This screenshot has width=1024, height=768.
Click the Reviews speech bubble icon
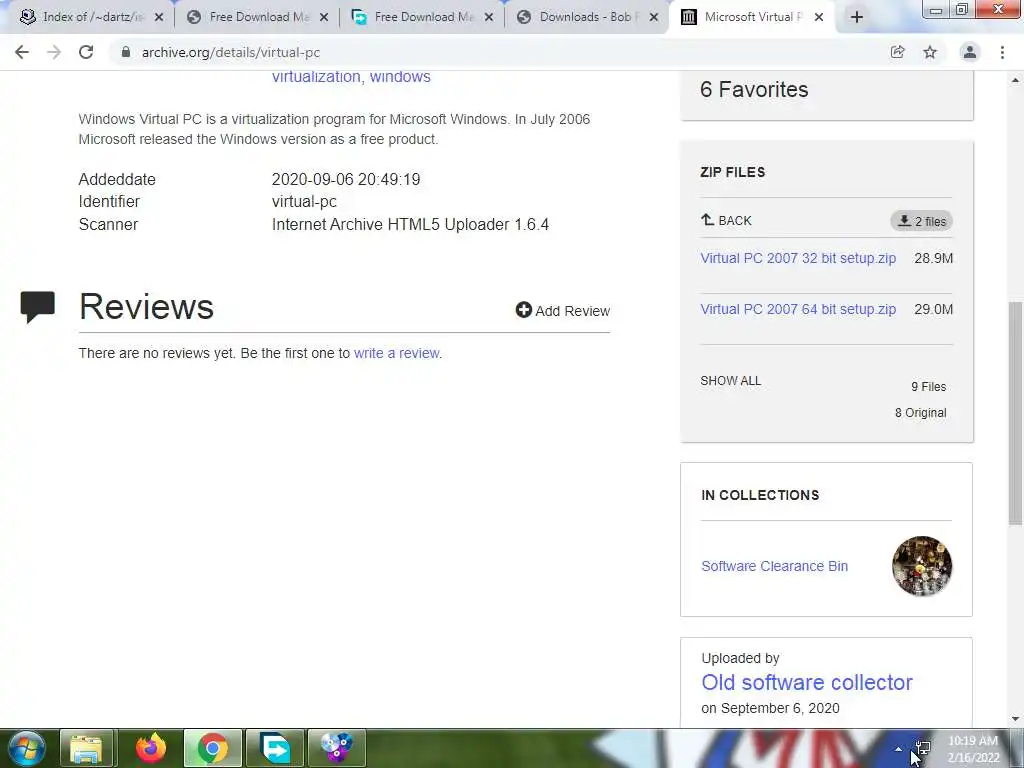pyautogui.click(x=37, y=307)
